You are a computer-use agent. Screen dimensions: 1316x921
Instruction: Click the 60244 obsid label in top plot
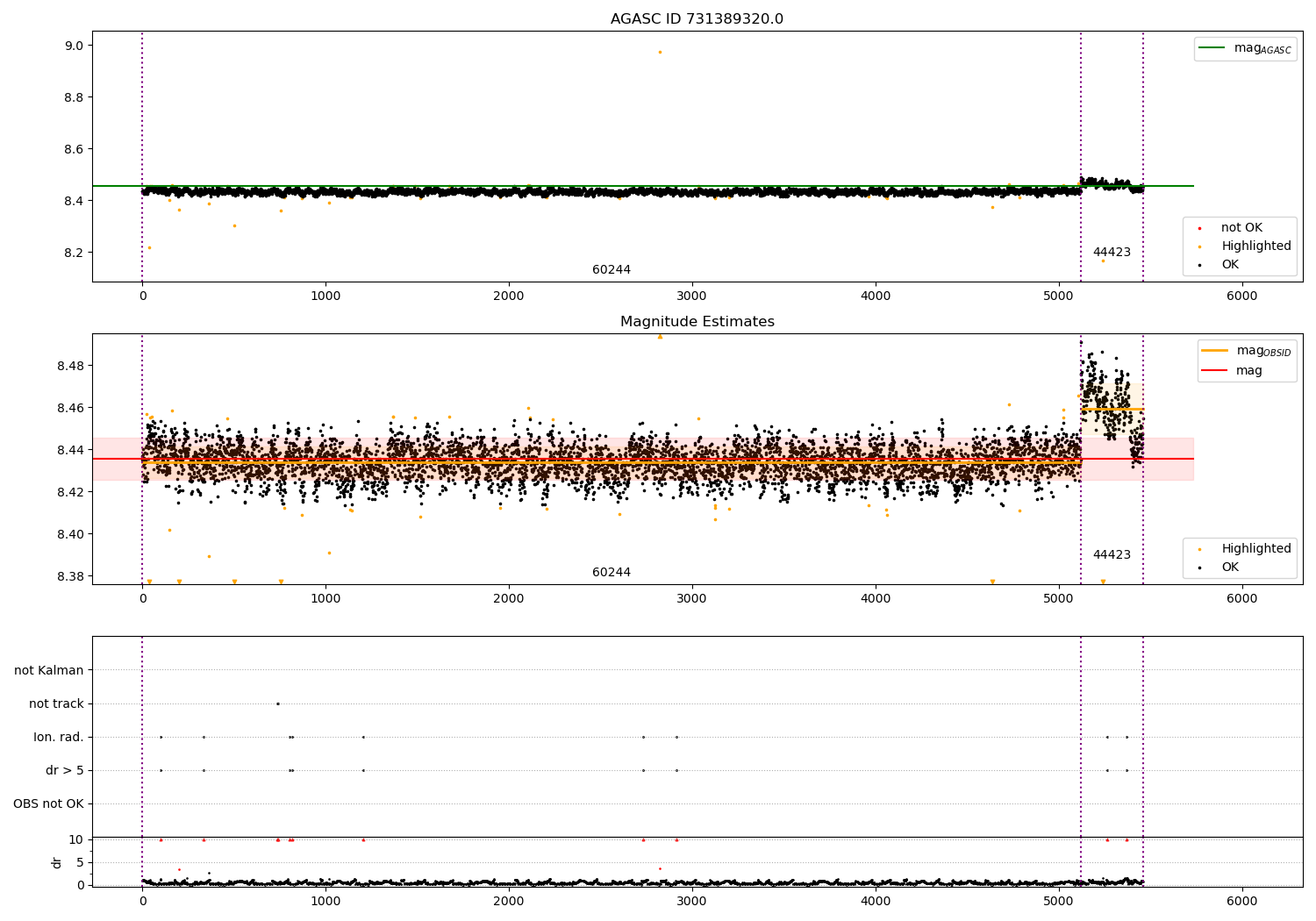click(x=612, y=270)
